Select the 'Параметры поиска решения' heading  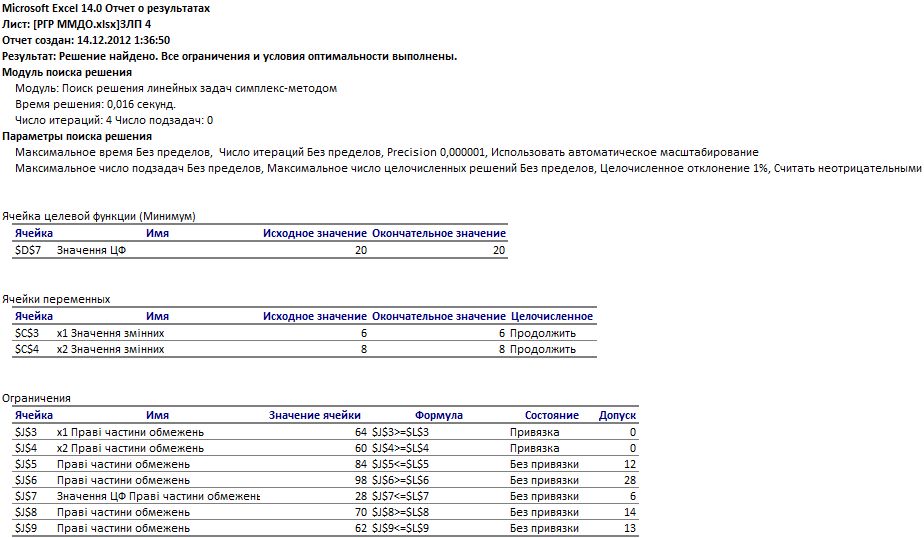pyautogui.click(x=77, y=136)
